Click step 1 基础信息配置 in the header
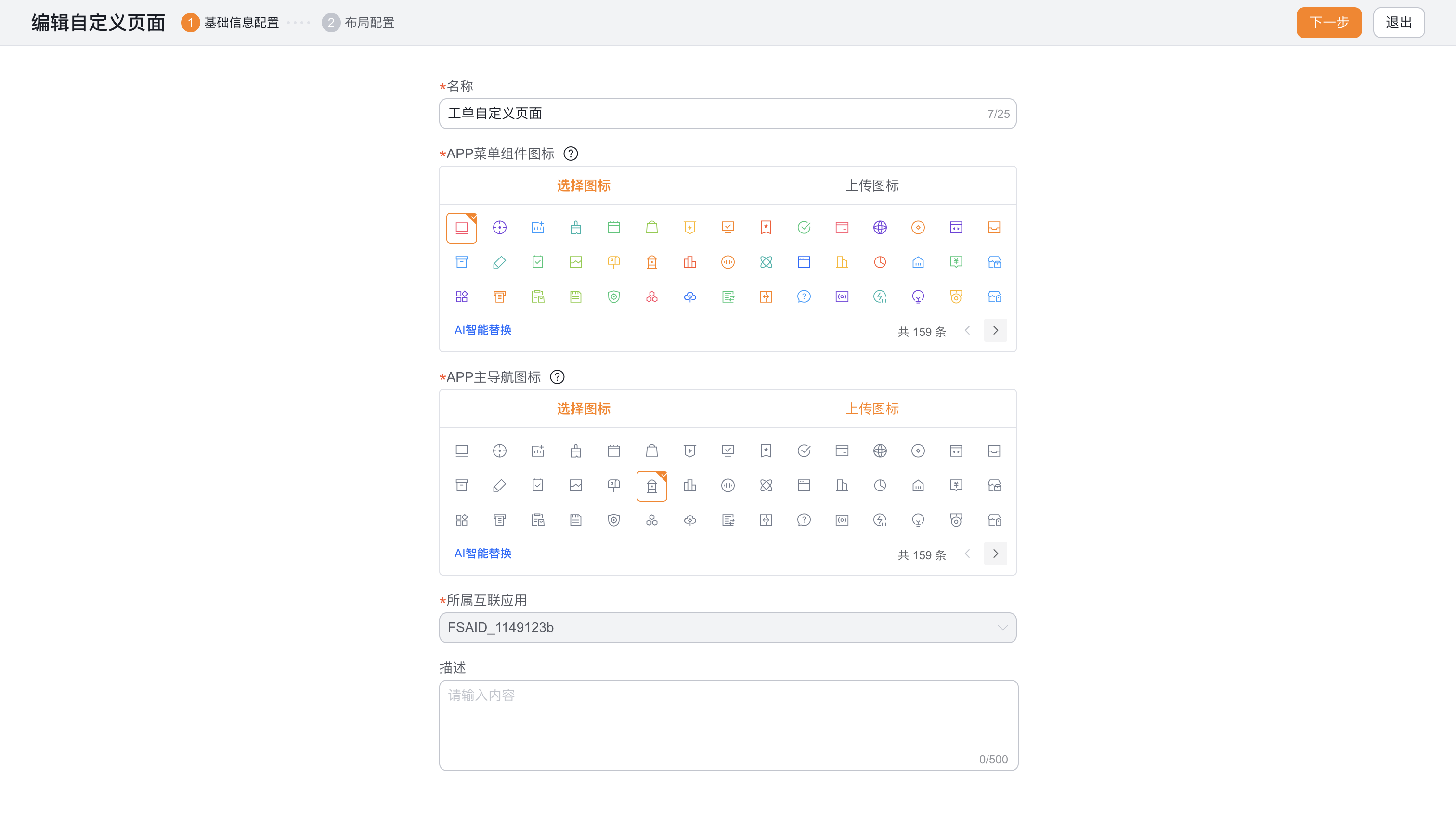 (x=230, y=23)
